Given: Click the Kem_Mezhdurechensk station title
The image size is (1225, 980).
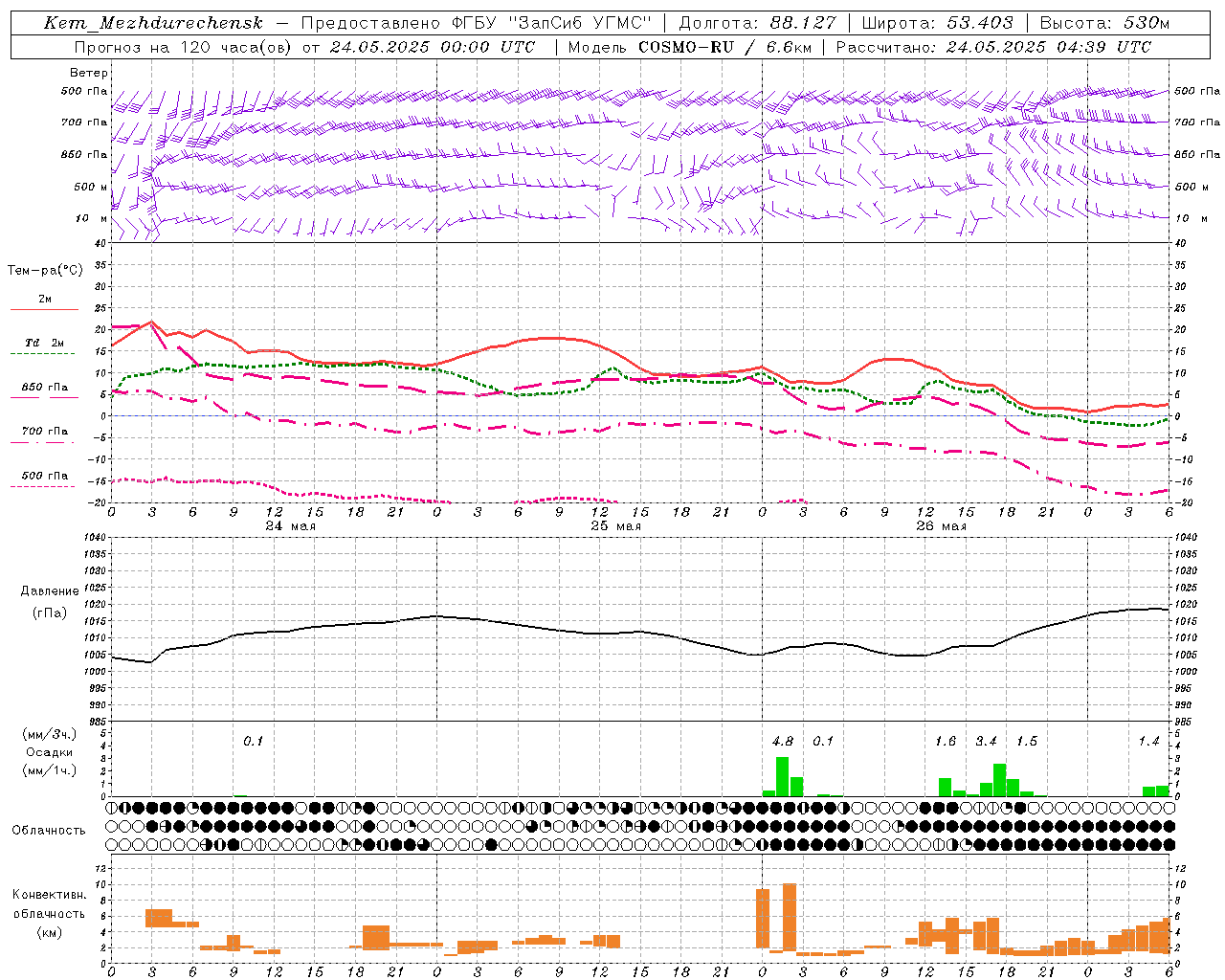Looking at the screenshot, I should click(153, 23).
